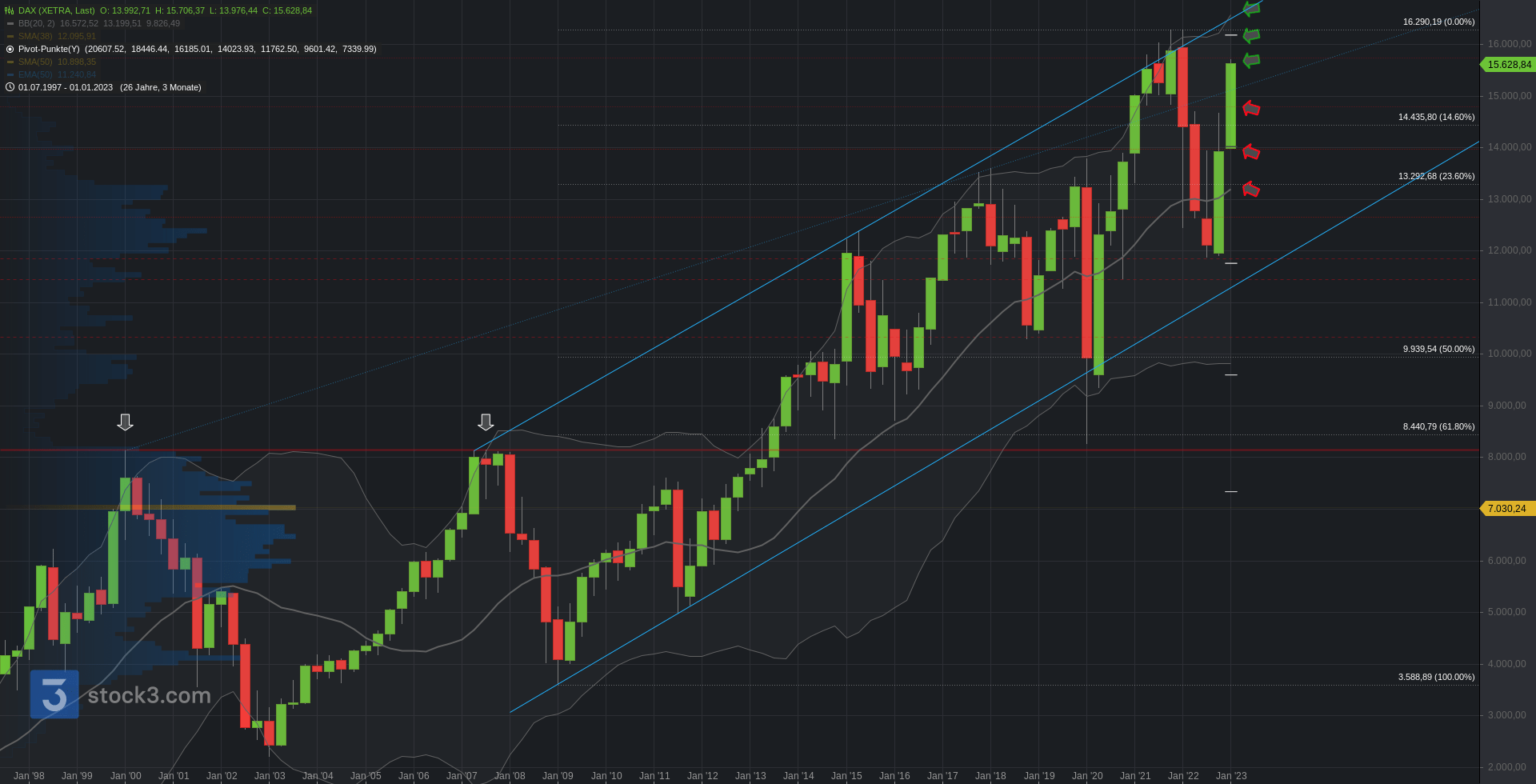Click the yellow volume profile bar
The width and height of the screenshot is (1536, 784).
click(x=148, y=507)
